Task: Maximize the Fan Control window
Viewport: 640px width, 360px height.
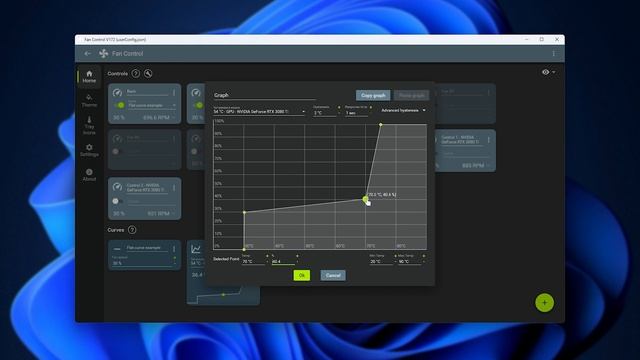Action: point(542,40)
